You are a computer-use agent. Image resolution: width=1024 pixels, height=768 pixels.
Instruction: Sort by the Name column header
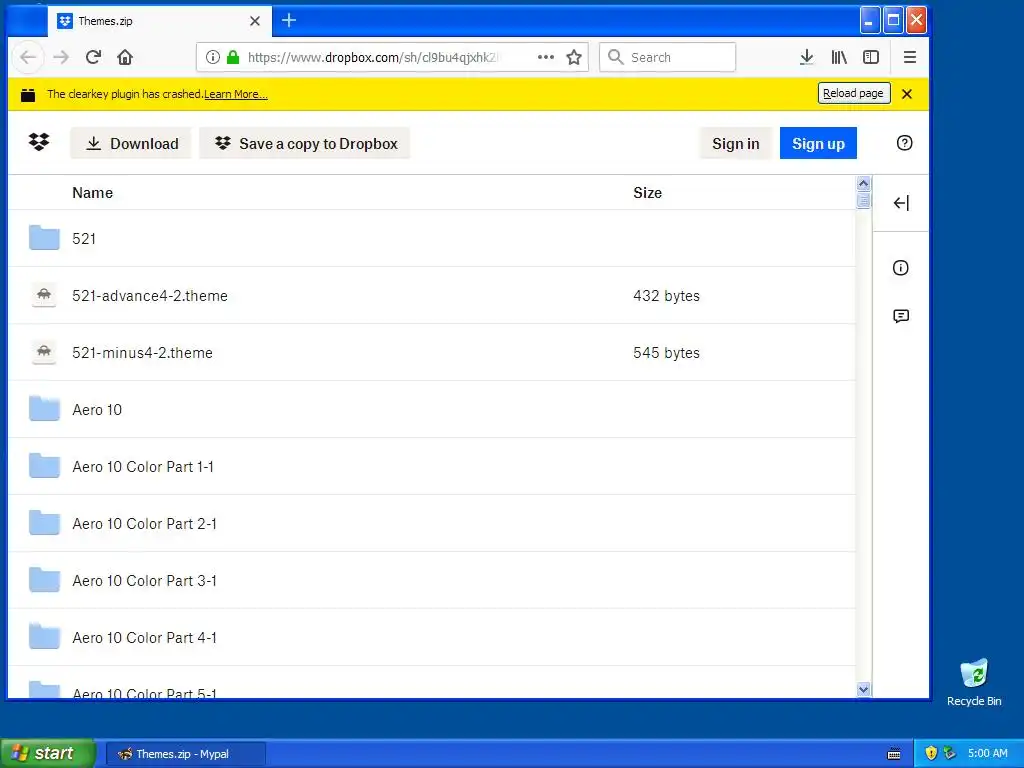coord(93,193)
